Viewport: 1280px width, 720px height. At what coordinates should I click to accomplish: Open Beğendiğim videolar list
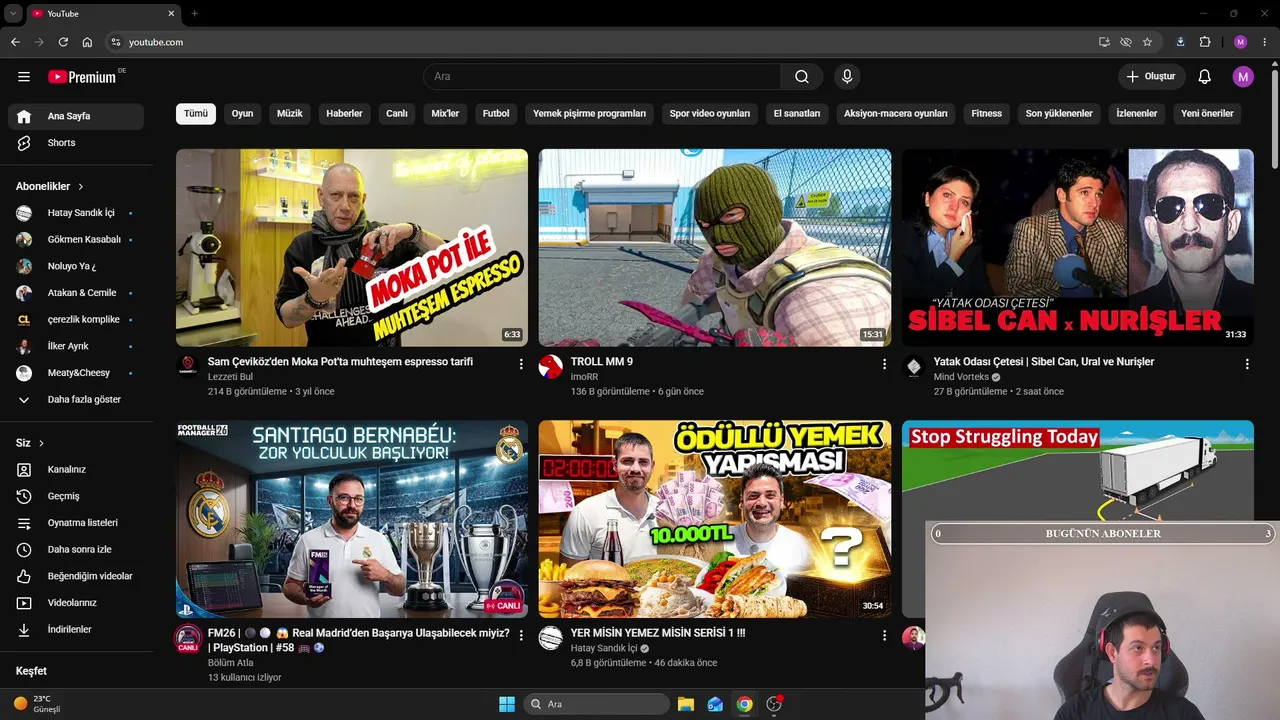tap(76, 577)
